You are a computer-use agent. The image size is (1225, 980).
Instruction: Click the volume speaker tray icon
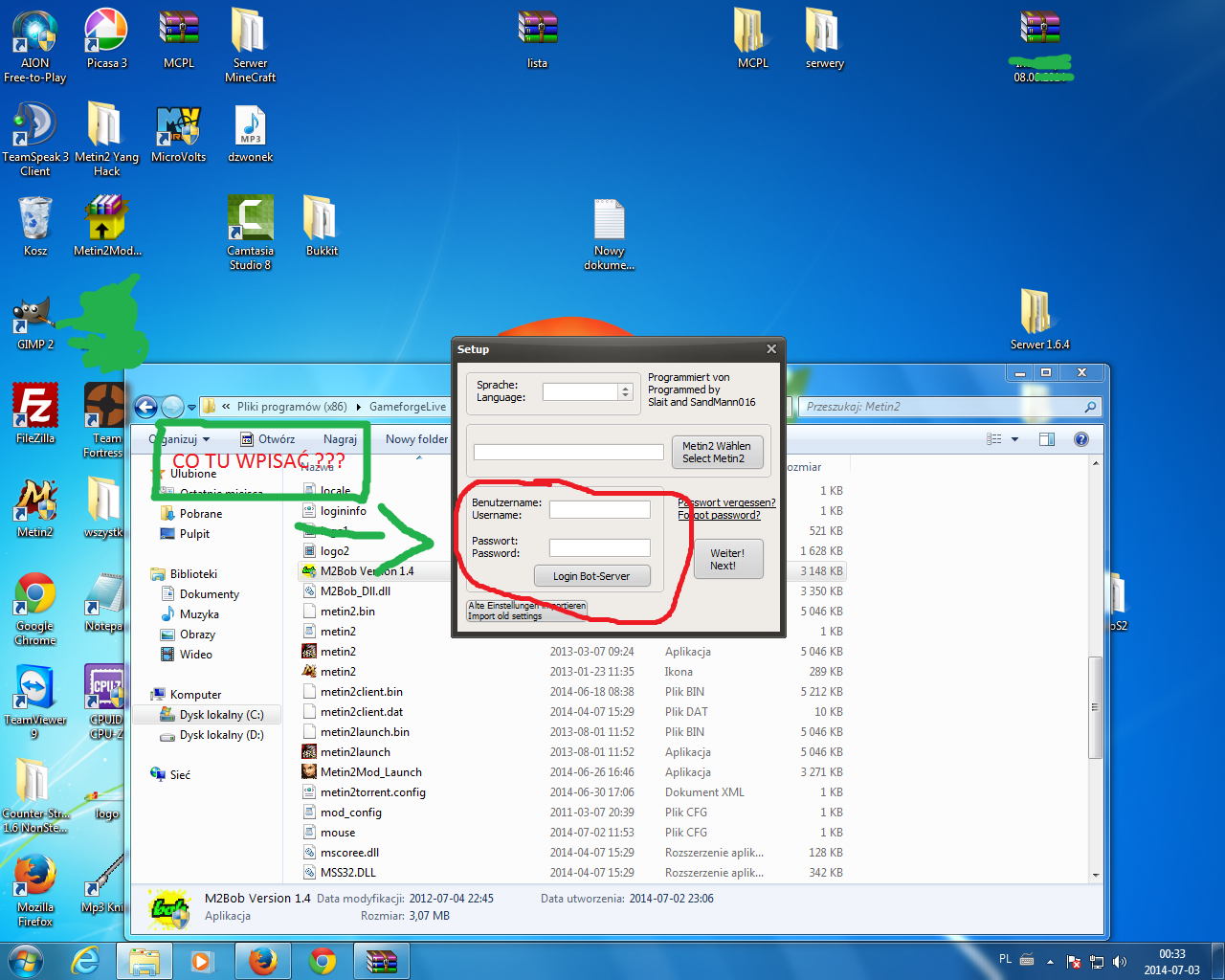pyautogui.click(x=1119, y=961)
